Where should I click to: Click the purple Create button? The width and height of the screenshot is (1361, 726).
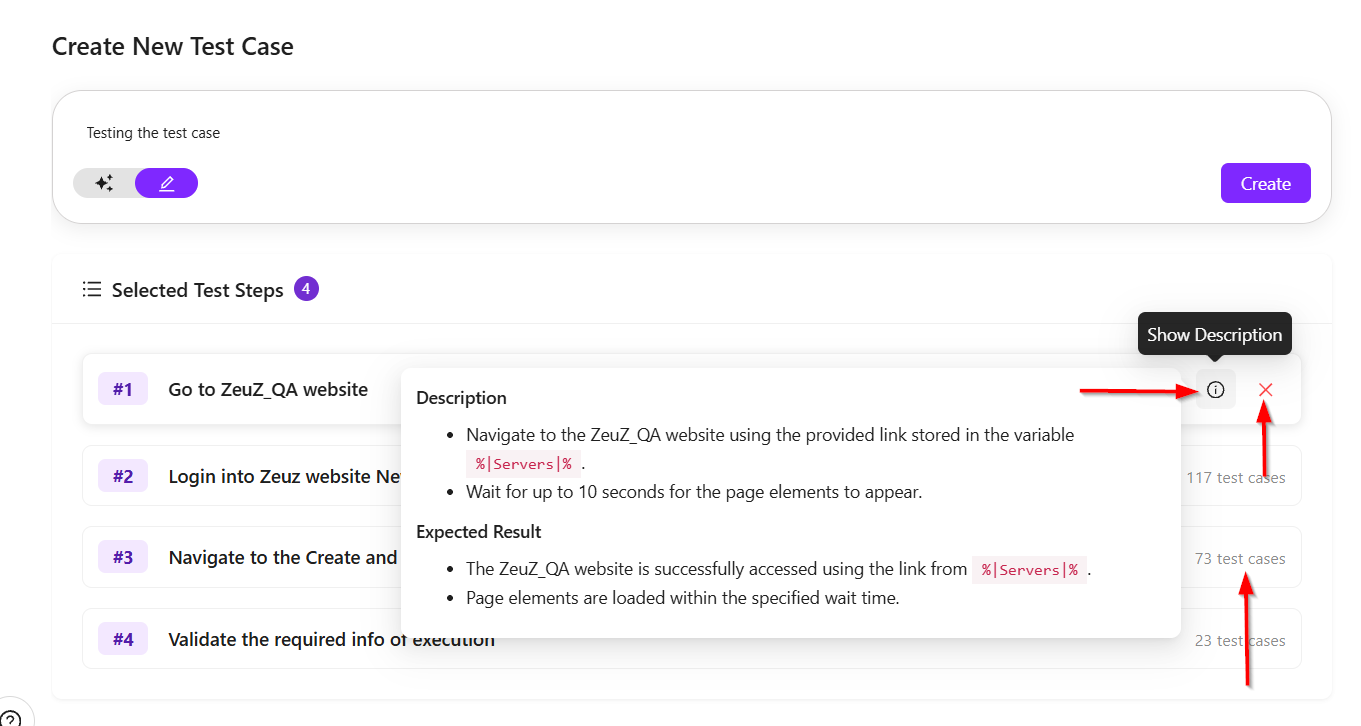click(x=1265, y=183)
